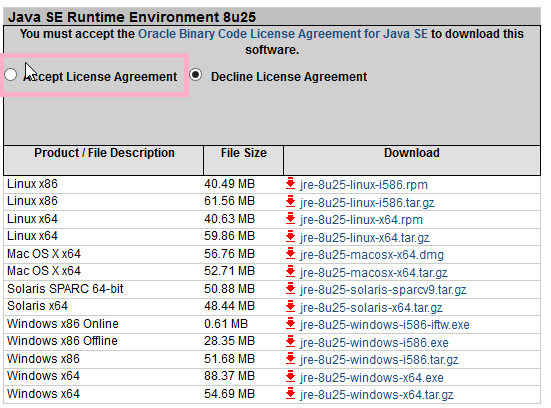Click download arrow for jre-8u25-linux-i586.tar.gz

coord(290,202)
